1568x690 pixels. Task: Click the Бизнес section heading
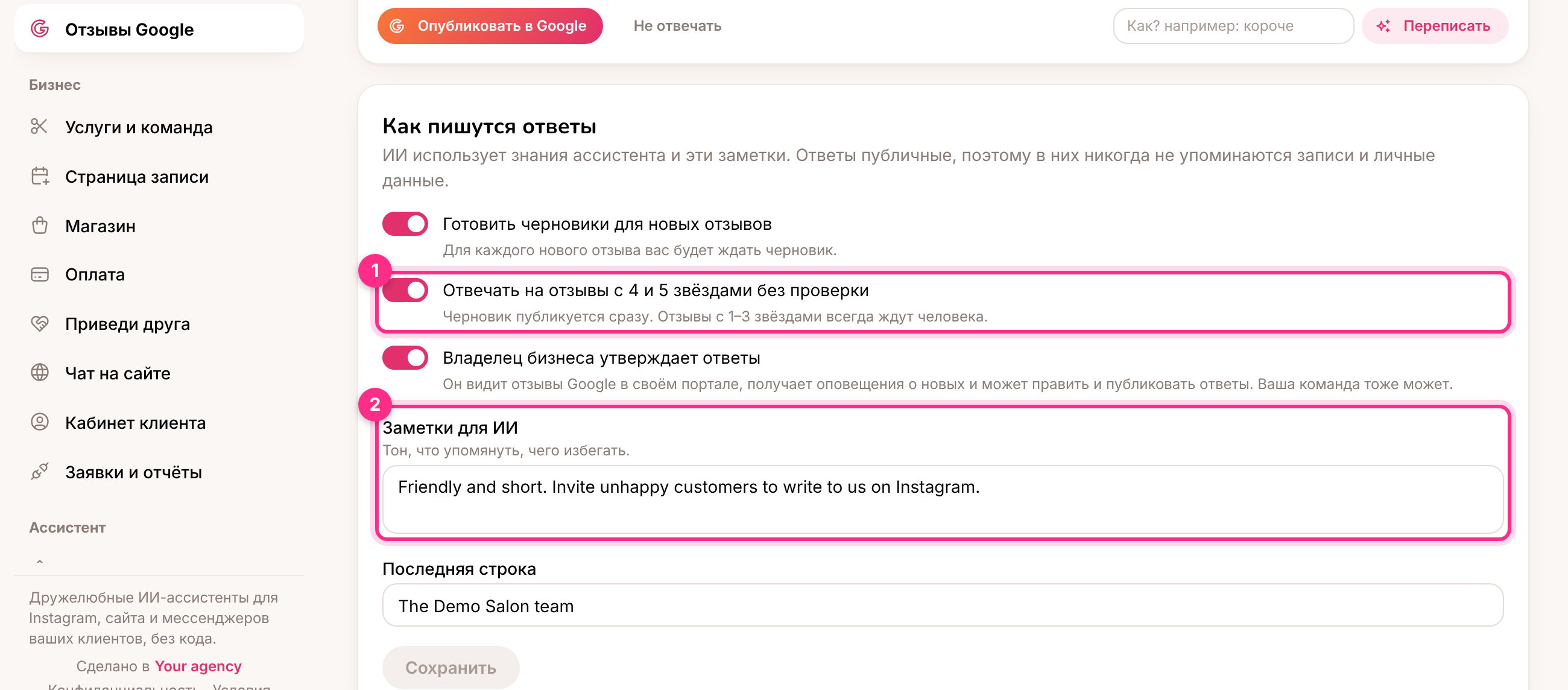55,84
